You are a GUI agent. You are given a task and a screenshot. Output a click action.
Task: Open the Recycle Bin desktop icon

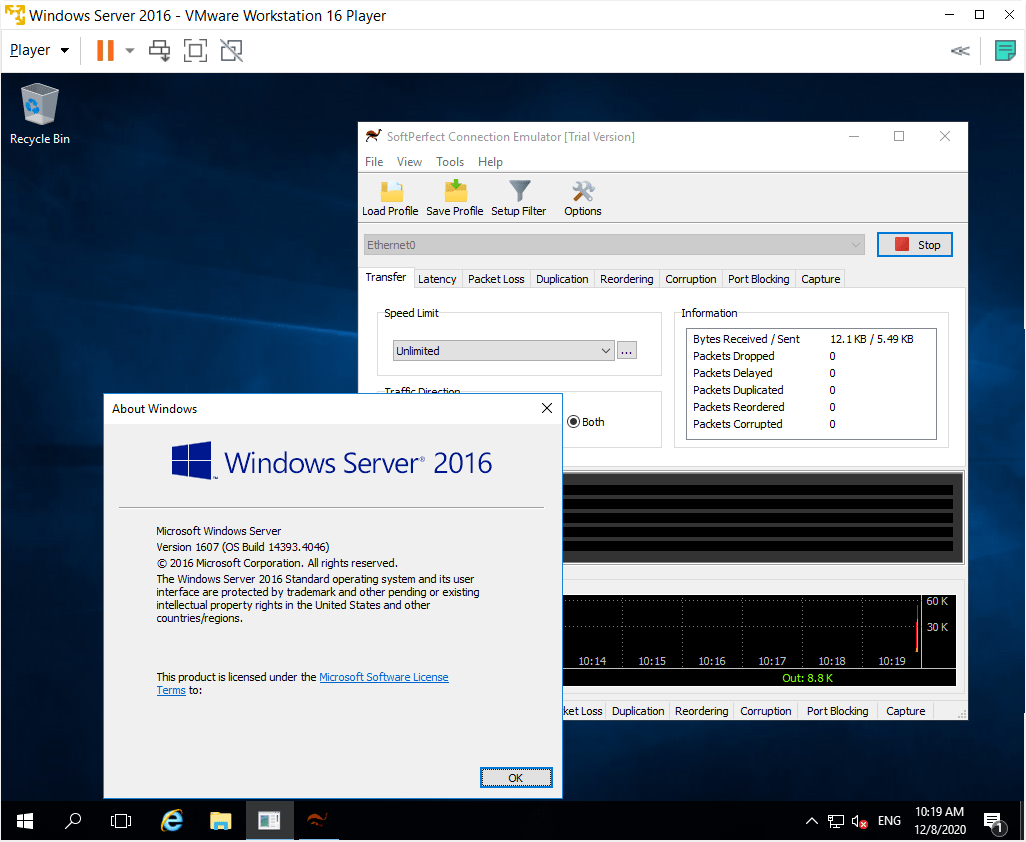point(40,114)
